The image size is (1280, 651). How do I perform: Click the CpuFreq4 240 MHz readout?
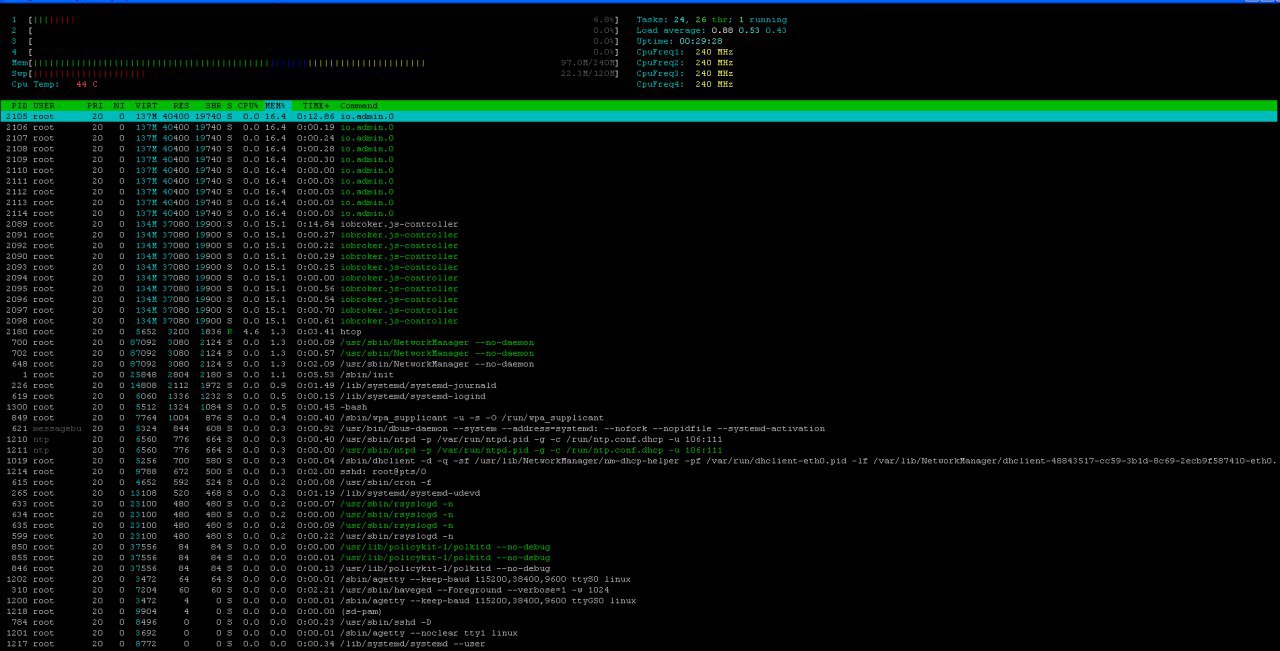685,84
